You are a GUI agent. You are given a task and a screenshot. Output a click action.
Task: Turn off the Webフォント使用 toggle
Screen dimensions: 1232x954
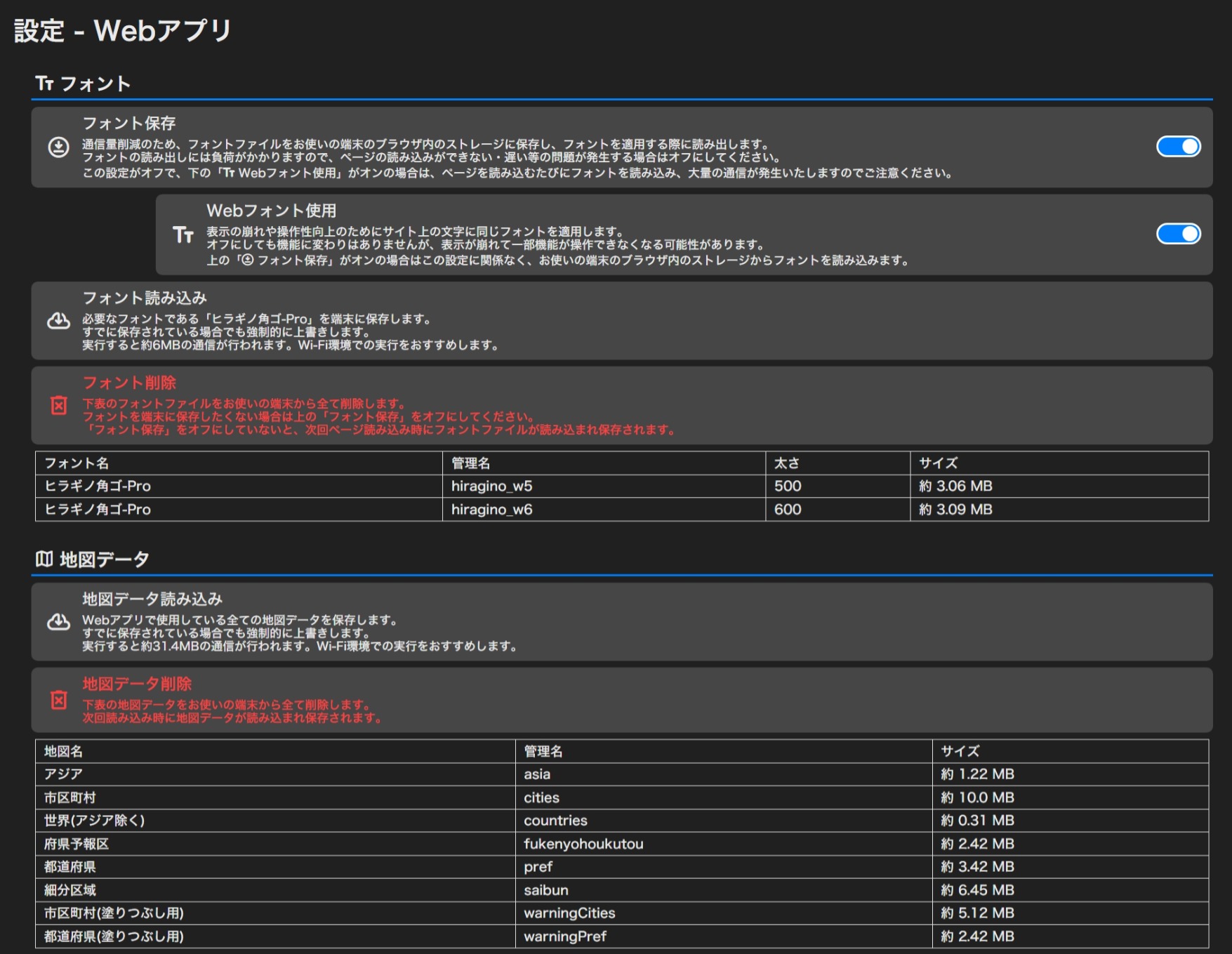(1178, 234)
